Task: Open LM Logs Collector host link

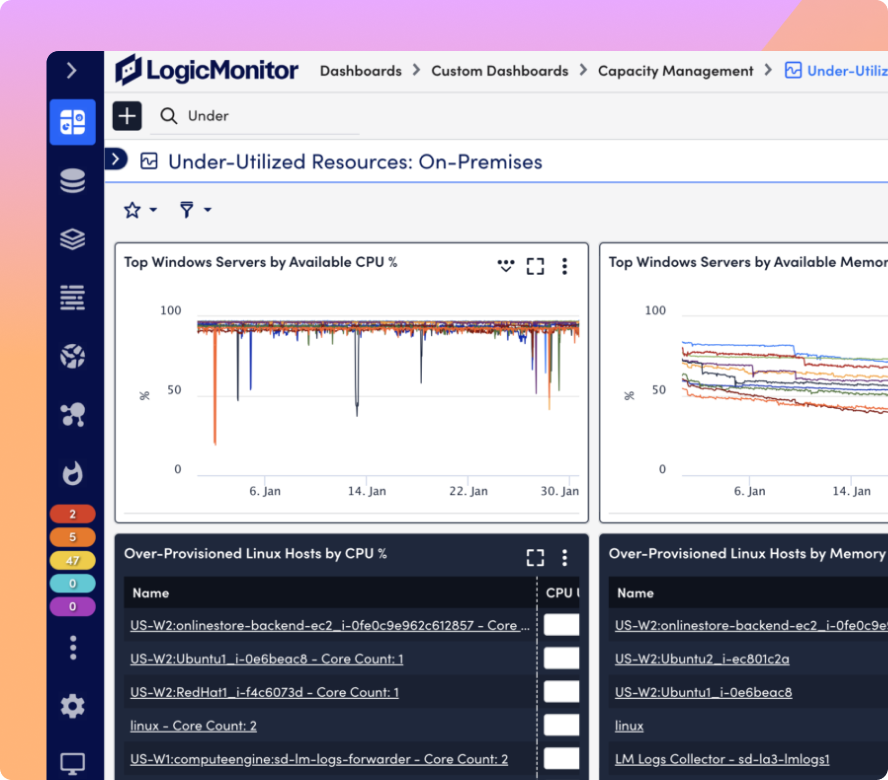Action: (722, 759)
